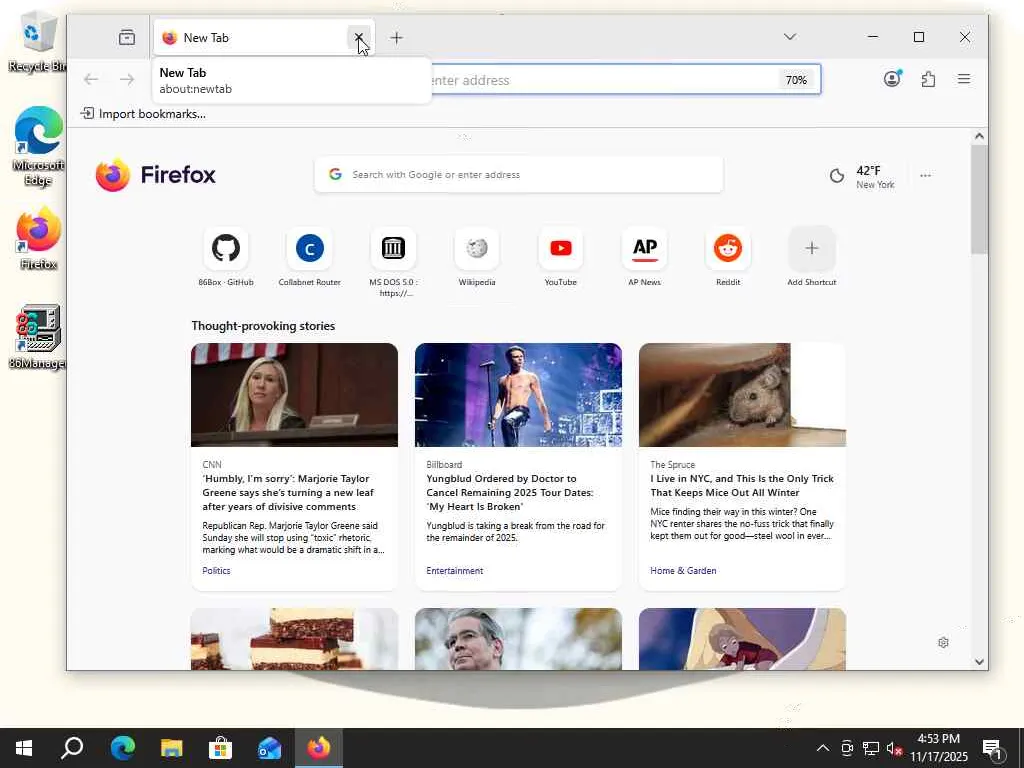The width and height of the screenshot is (1024, 768).
Task: Select the 86Manager desktop icon
Action: pos(37,337)
